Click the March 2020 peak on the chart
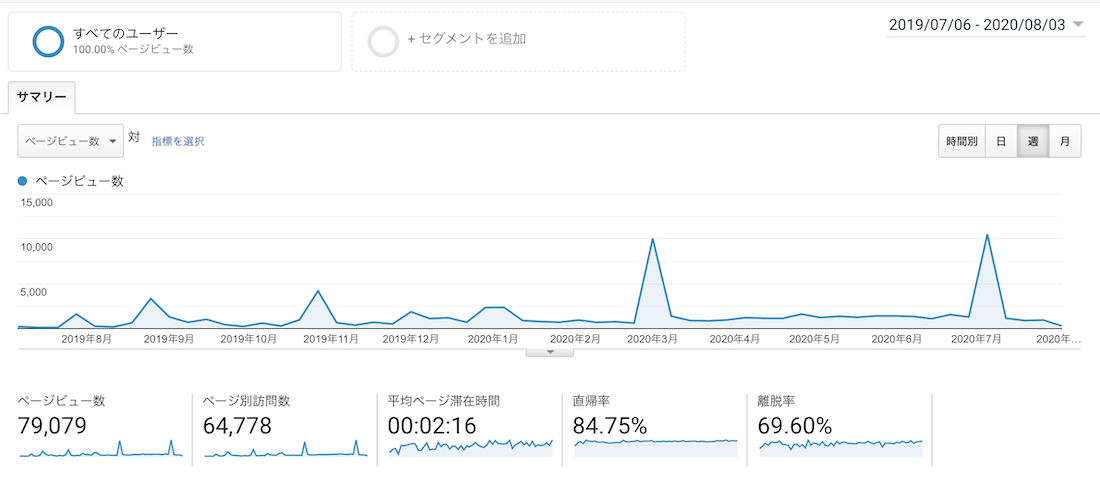 [x=652, y=240]
